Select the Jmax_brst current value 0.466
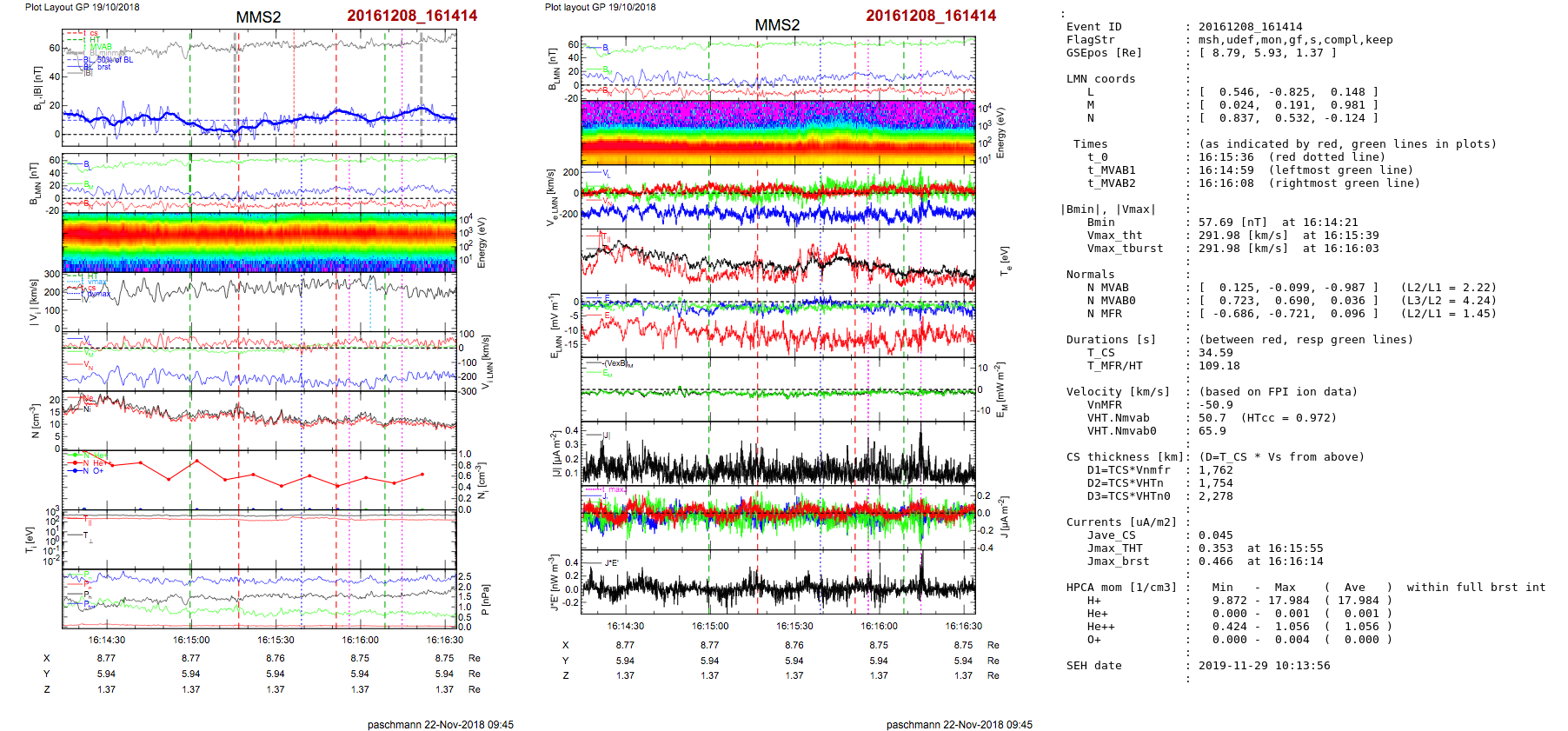The image size is (1568, 731). click(x=1215, y=562)
